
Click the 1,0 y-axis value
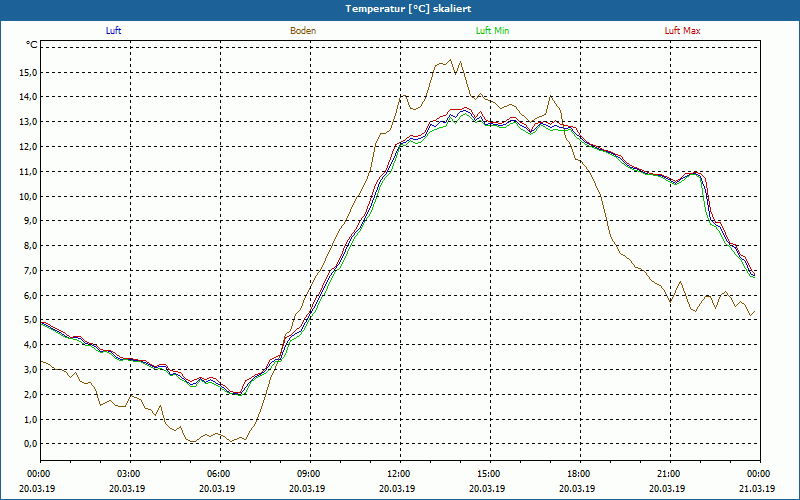pos(30,419)
